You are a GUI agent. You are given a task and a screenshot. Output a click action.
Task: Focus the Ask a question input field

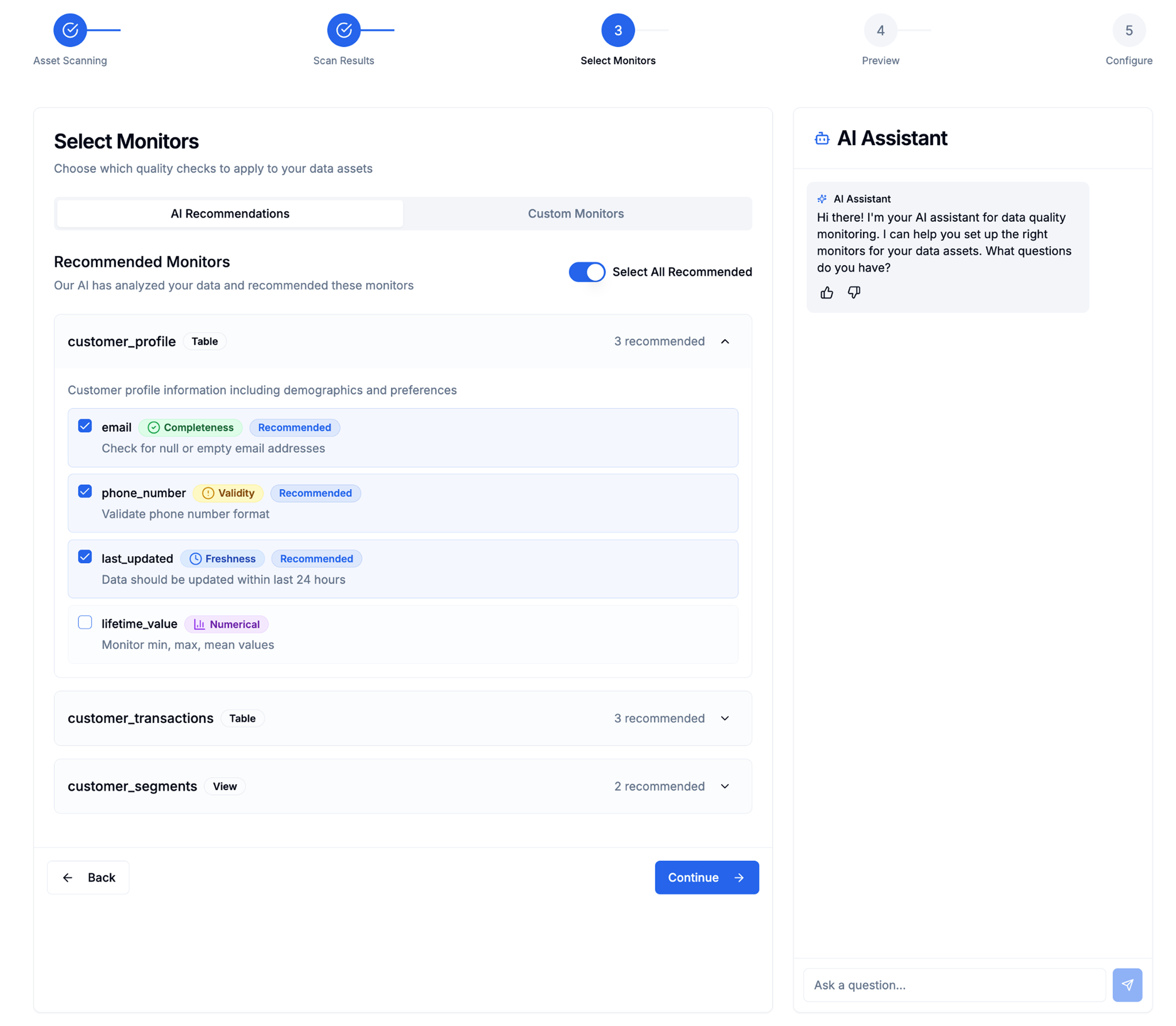click(954, 985)
